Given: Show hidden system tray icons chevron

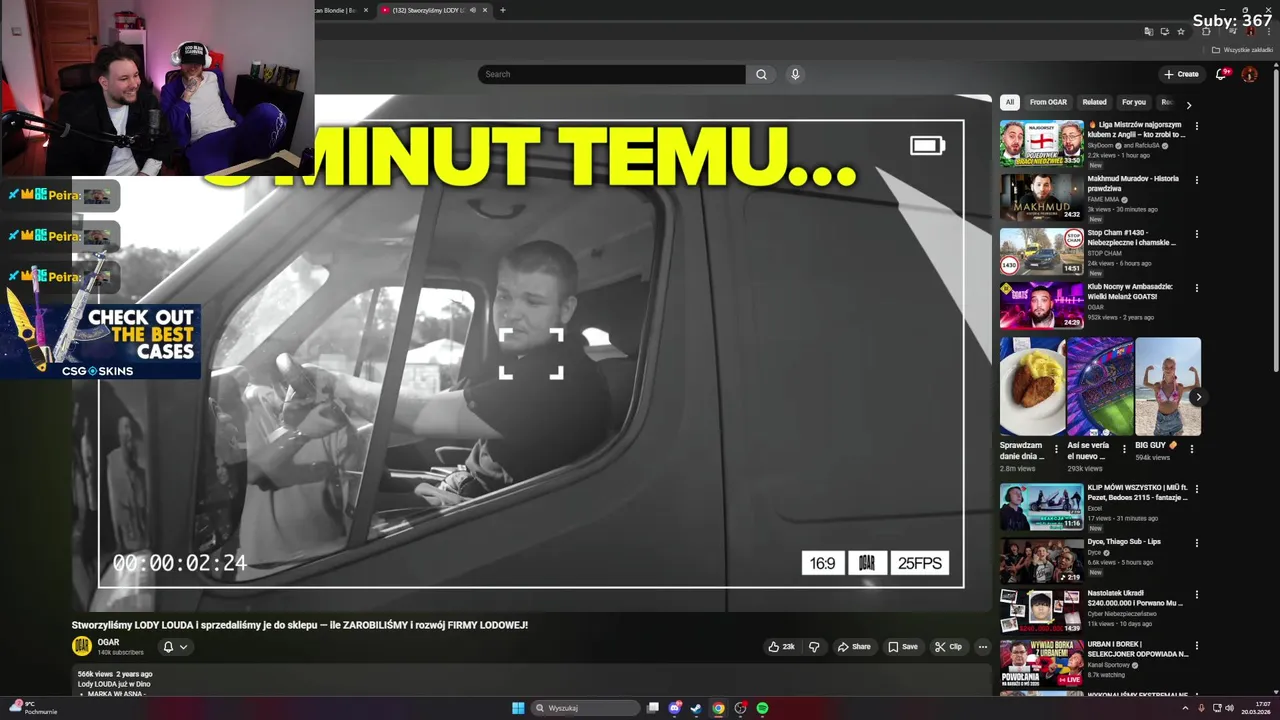Looking at the screenshot, I should click(x=1184, y=708).
